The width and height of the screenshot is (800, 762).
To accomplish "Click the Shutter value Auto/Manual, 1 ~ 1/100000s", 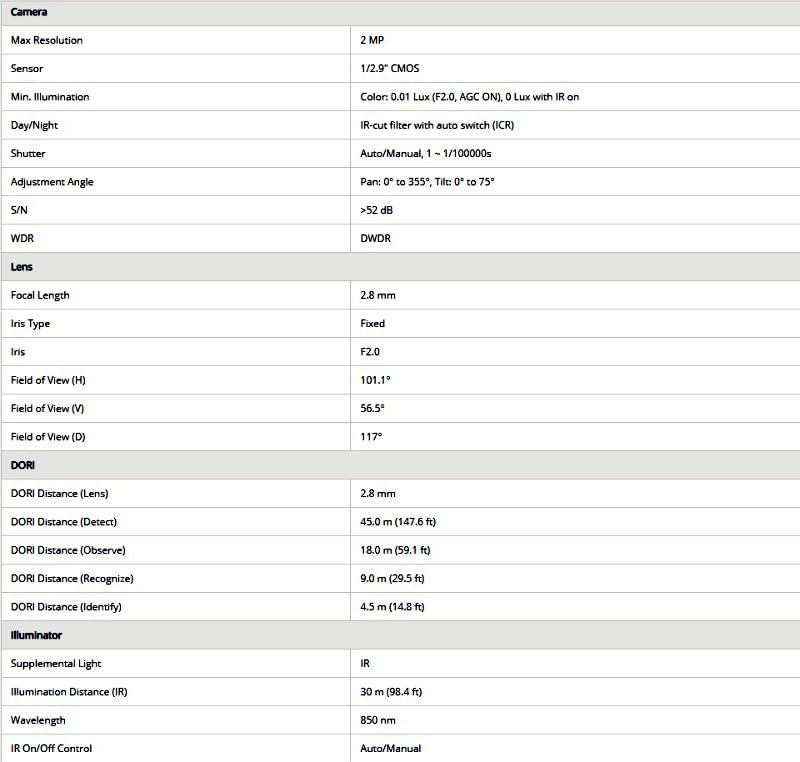I will click(x=426, y=154).
